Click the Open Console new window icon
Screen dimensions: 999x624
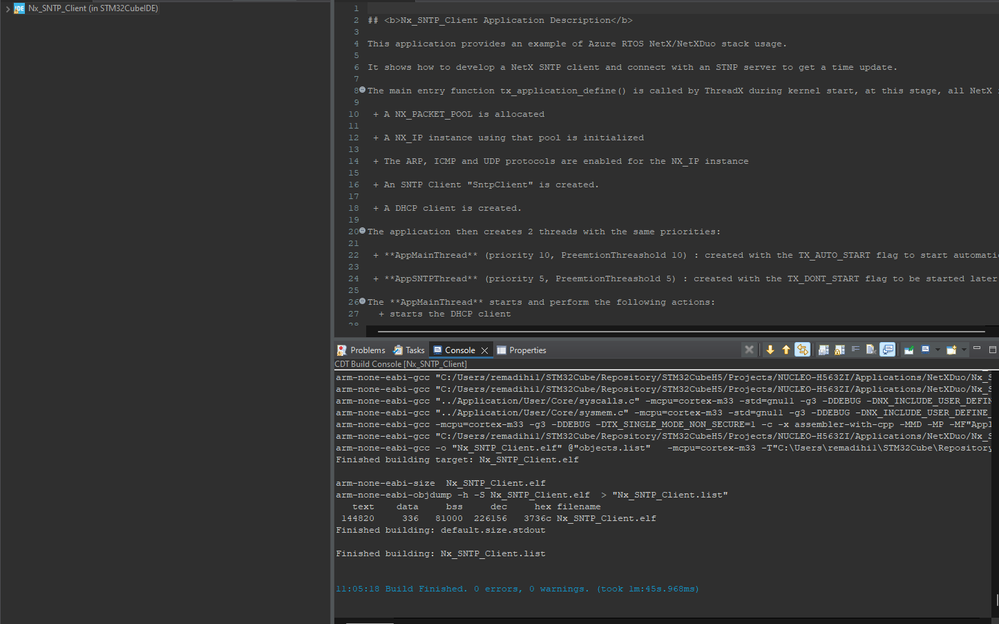(951, 349)
